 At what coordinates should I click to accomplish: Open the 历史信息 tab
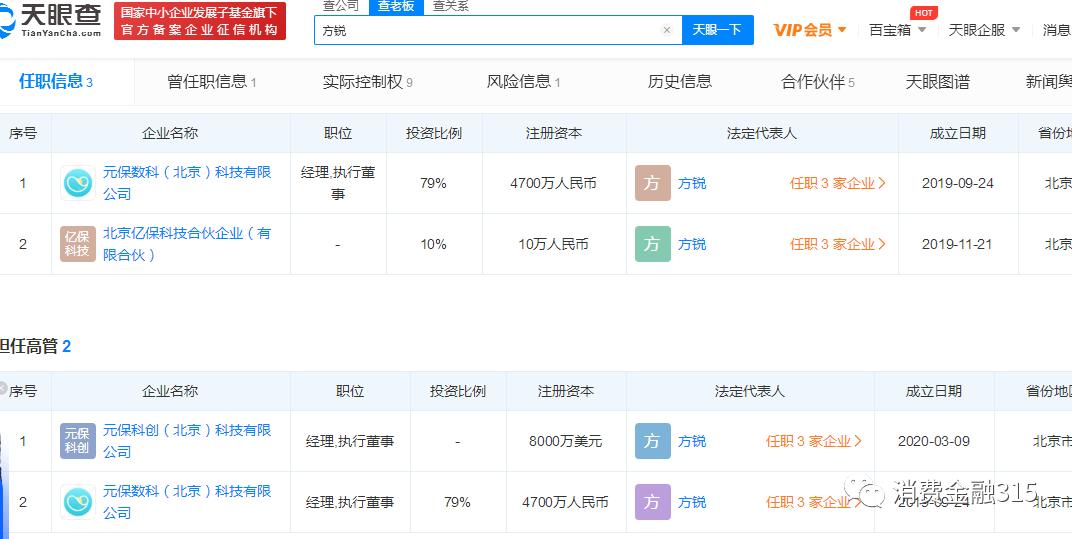[x=680, y=82]
